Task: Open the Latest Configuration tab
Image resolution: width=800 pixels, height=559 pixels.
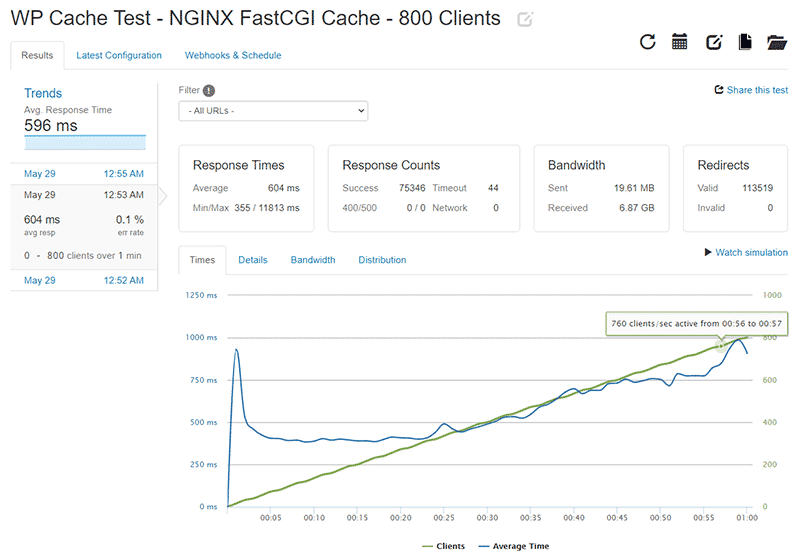Action: (x=119, y=55)
